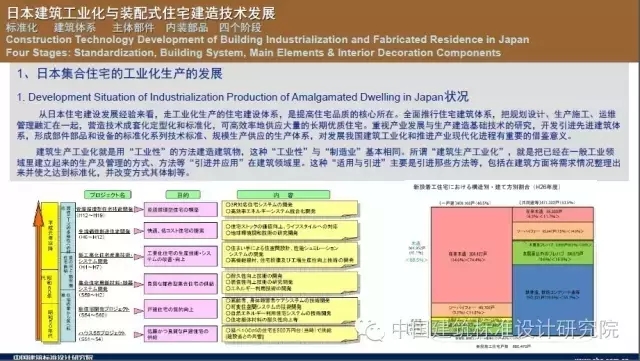Click the pink arrowhead before 戸建住宅の質的向上
640x361 pixels.
(139, 311)
